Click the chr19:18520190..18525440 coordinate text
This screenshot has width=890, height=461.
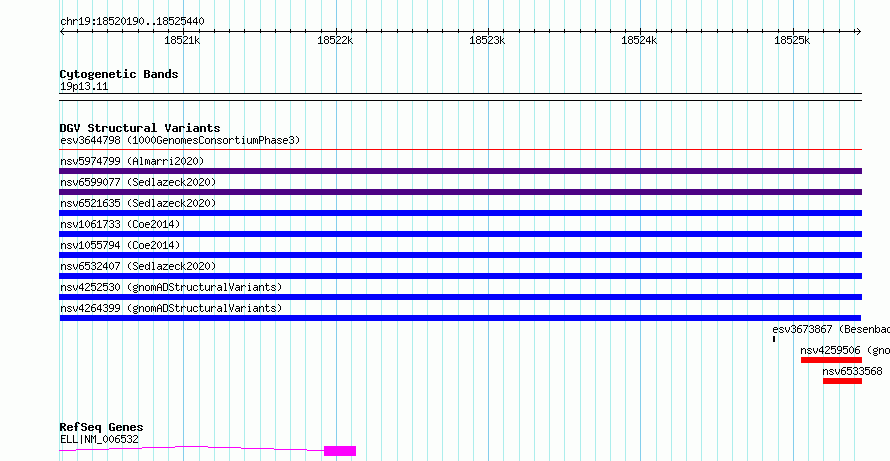click(132, 22)
